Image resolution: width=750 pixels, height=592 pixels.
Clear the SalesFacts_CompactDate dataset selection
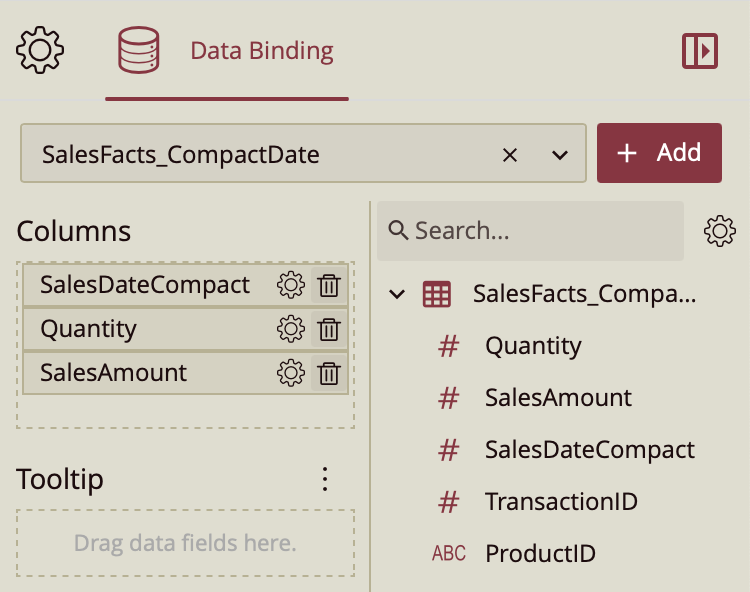510,154
